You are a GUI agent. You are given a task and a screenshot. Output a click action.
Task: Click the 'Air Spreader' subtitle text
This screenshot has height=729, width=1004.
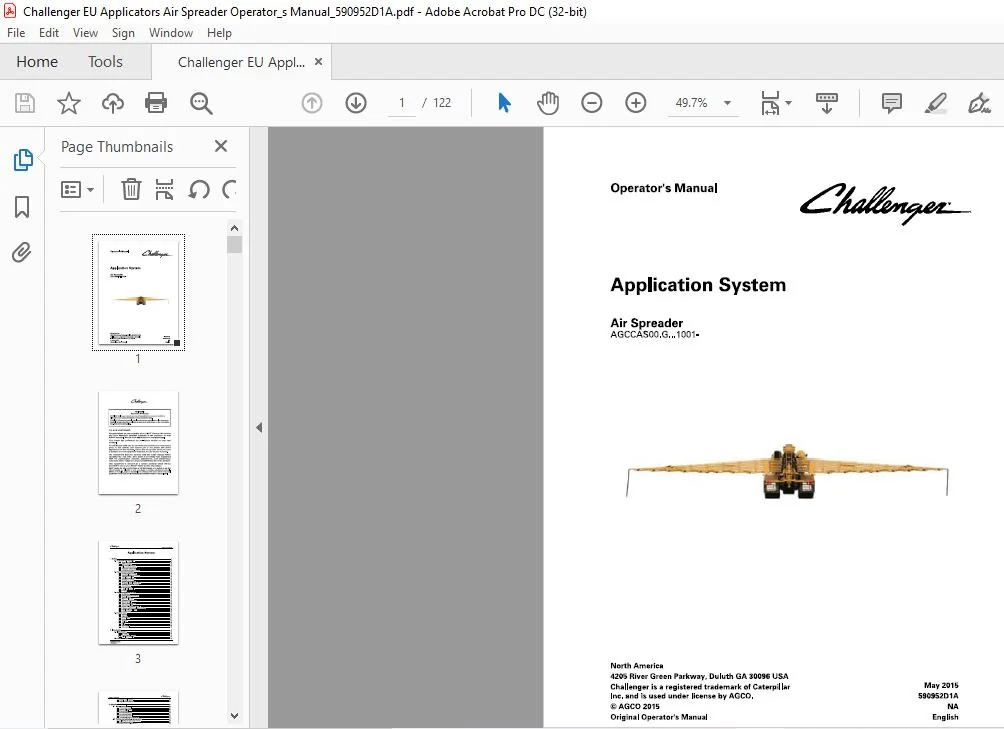tap(646, 323)
